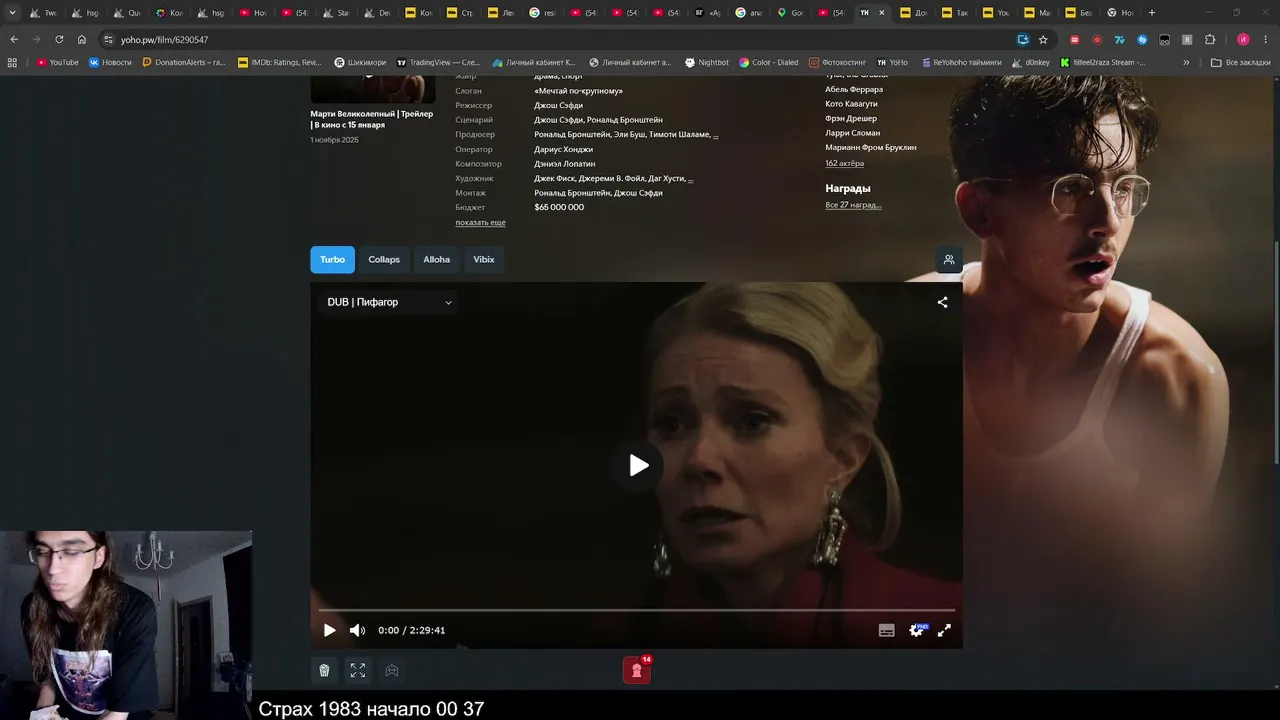Open the 'Все 27 наград' awards link
This screenshot has width=1280, height=720.
853,205
